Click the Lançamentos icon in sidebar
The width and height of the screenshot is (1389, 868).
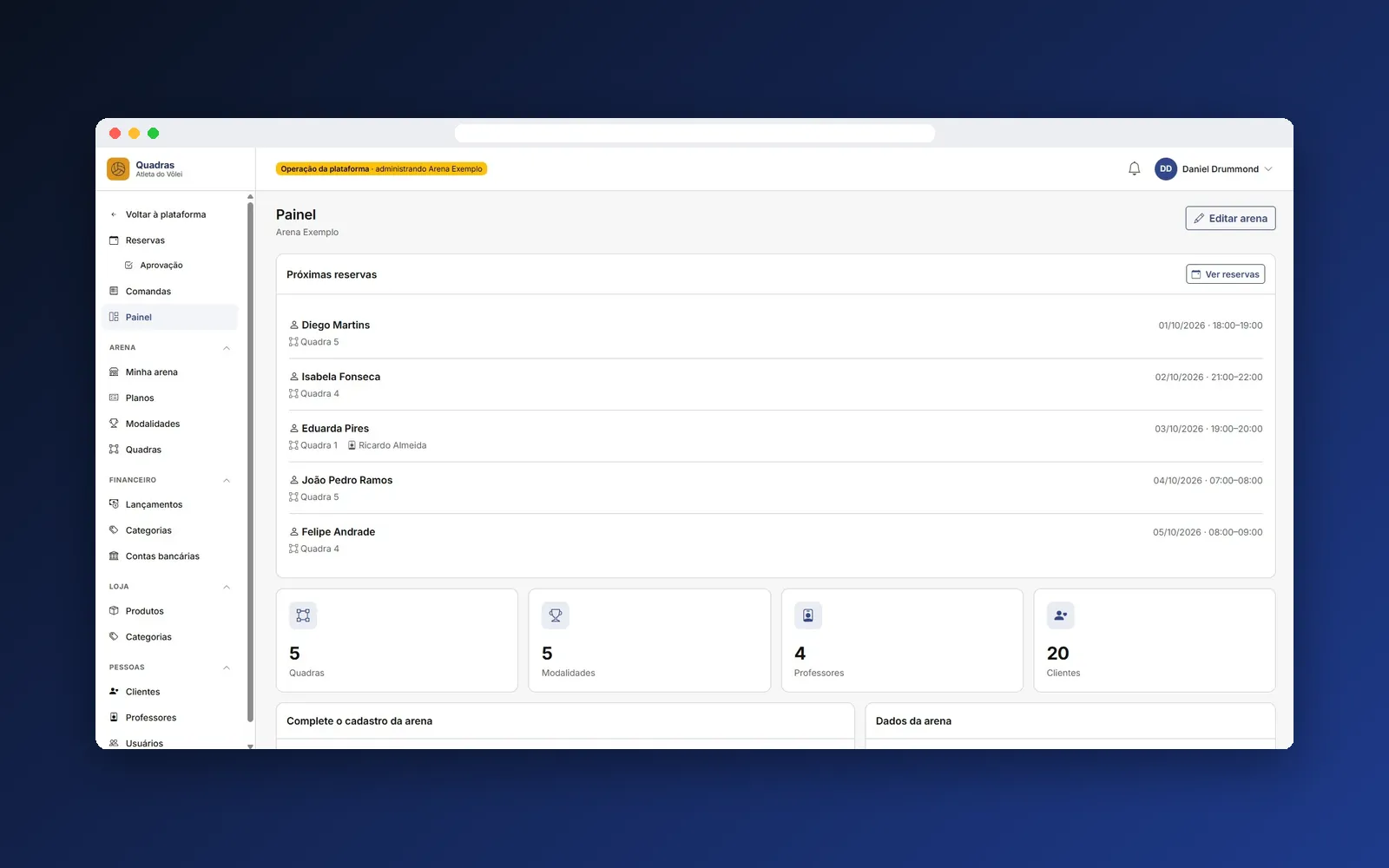pyautogui.click(x=114, y=504)
